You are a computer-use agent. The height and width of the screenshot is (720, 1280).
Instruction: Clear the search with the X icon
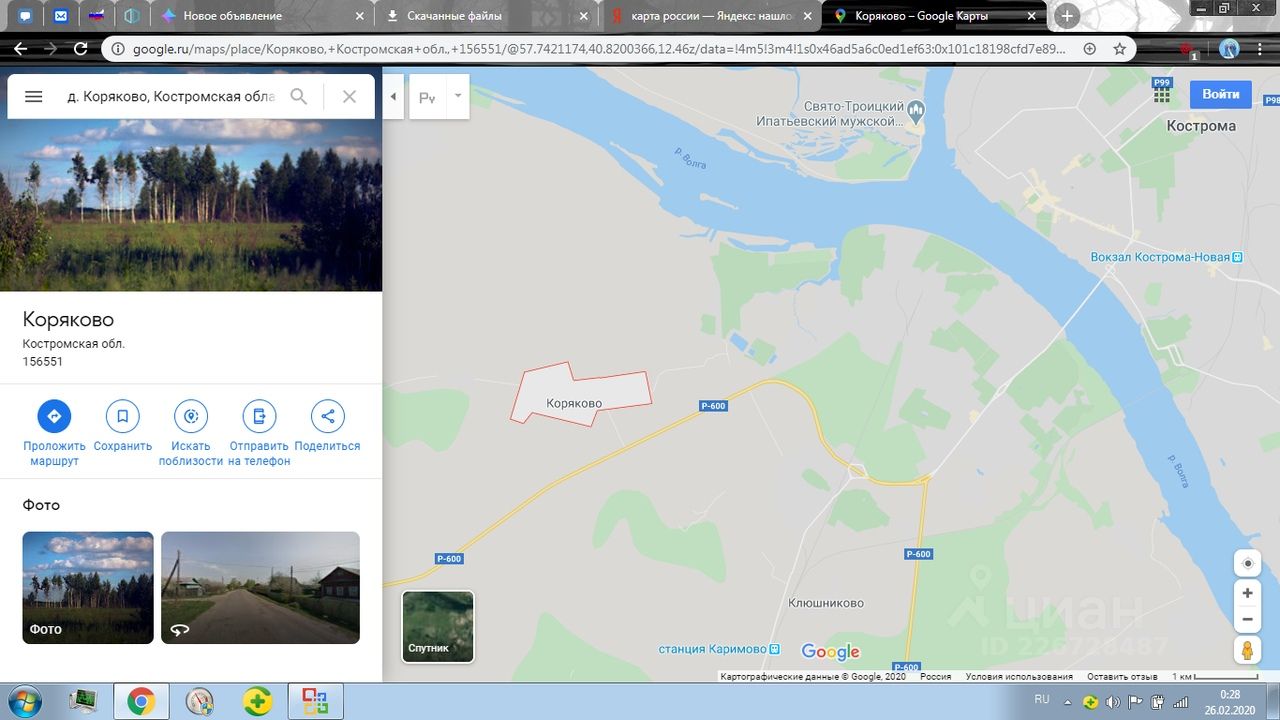tap(349, 97)
